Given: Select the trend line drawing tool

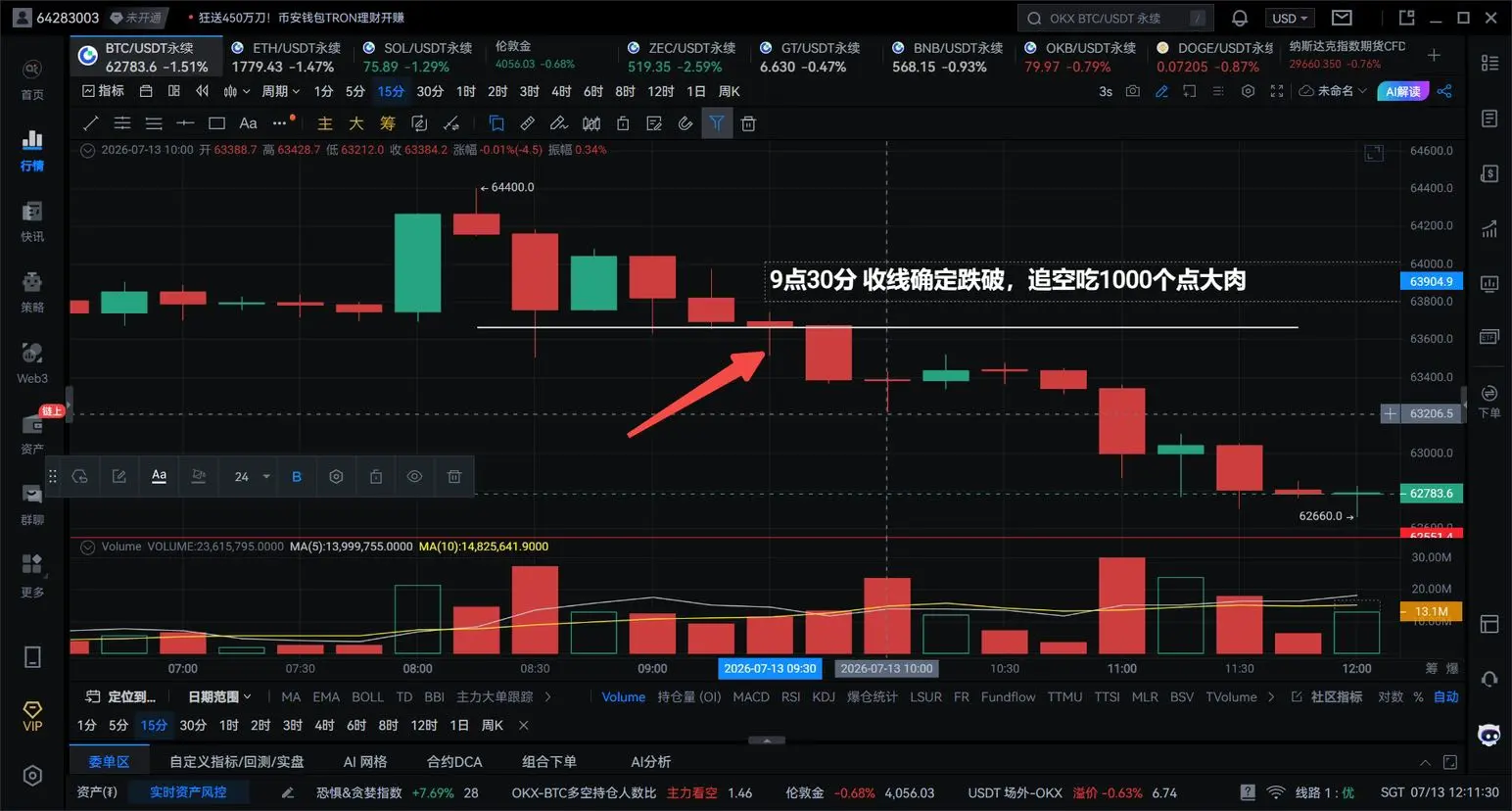Looking at the screenshot, I should click(91, 123).
